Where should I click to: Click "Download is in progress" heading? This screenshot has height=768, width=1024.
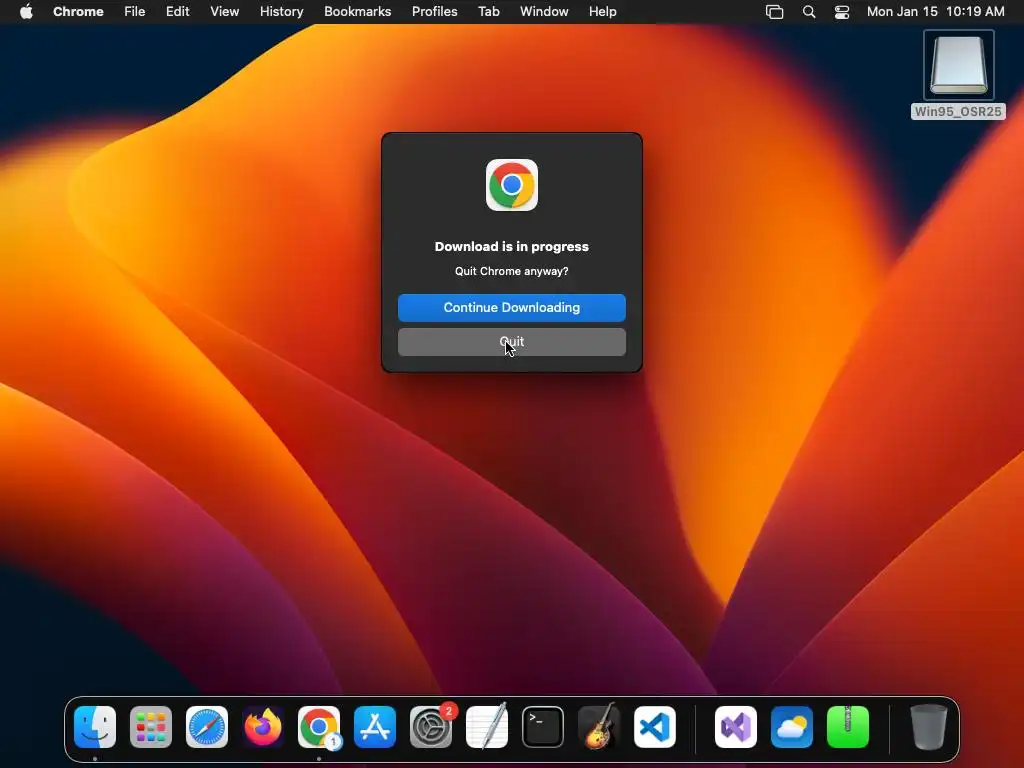pos(511,246)
